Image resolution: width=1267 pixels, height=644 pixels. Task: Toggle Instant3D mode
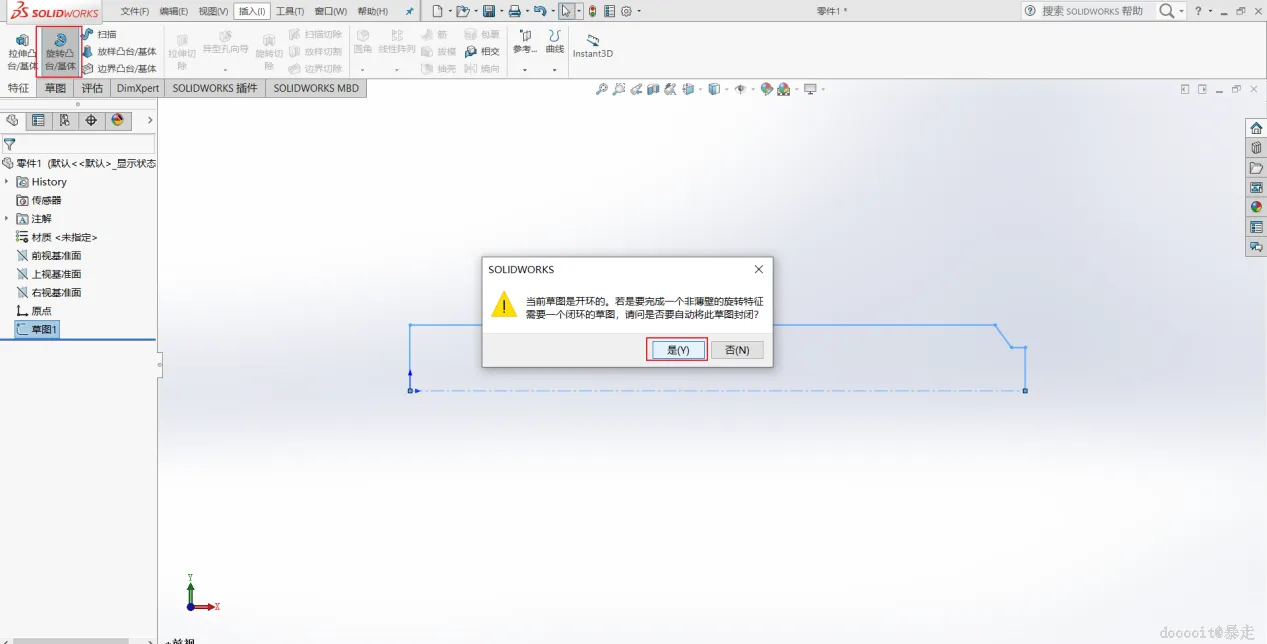[592, 46]
